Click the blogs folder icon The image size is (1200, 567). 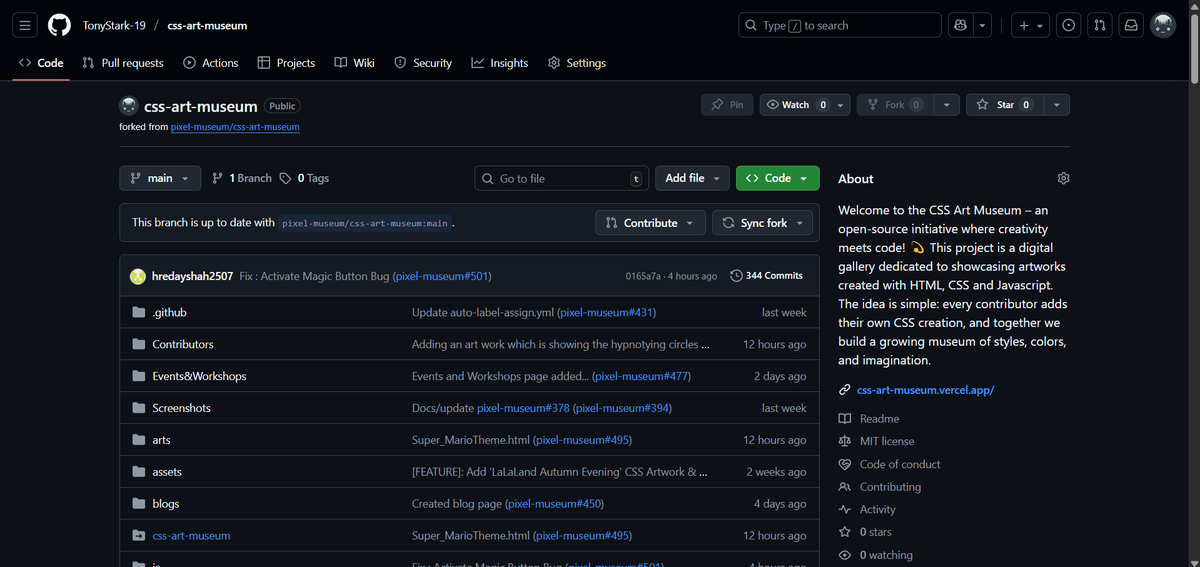[x=139, y=504]
